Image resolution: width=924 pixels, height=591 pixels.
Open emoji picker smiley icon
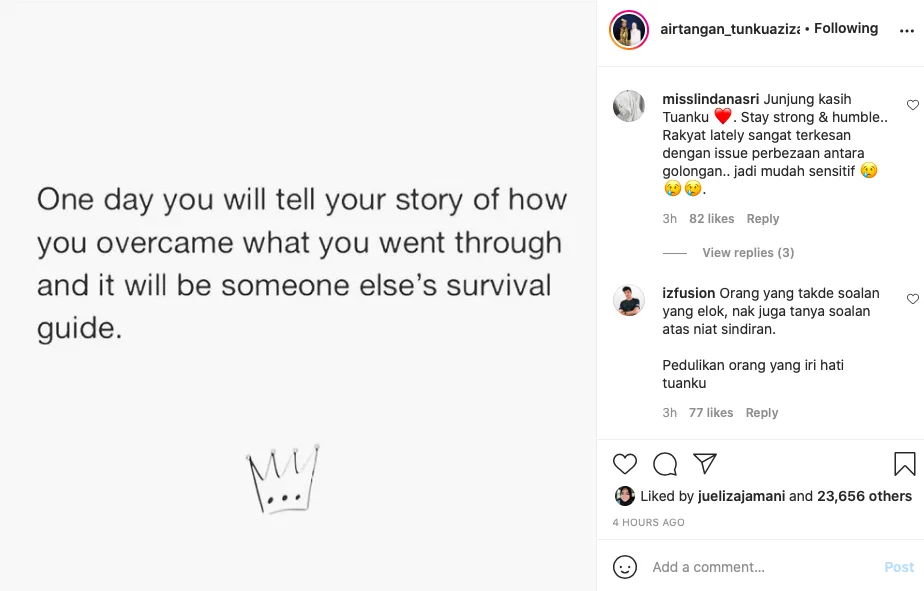pyautogui.click(x=625, y=567)
